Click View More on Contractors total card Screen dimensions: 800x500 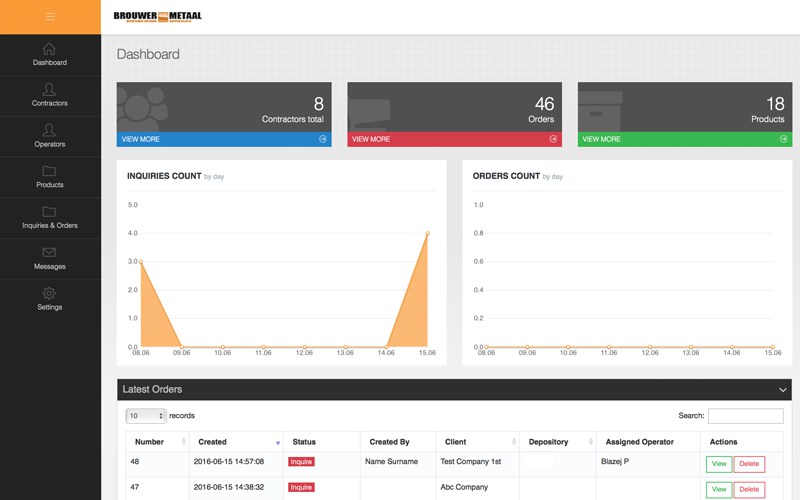coord(224,139)
